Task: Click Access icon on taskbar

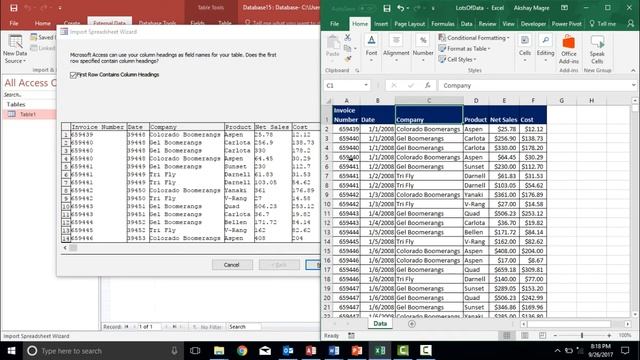Action: click(x=311, y=351)
